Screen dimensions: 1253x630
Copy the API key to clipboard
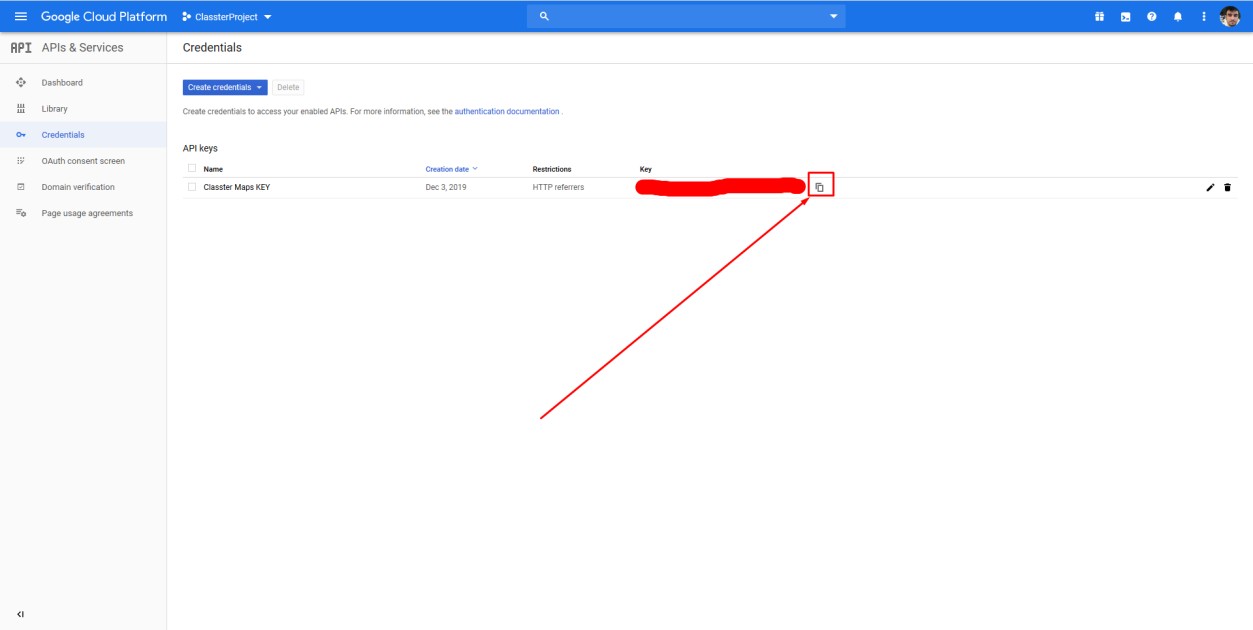click(819, 187)
